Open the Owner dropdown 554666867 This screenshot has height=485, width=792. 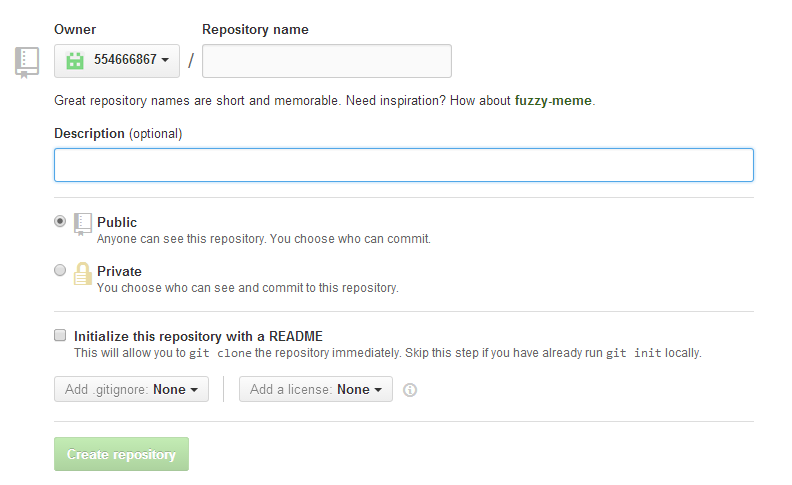click(117, 60)
